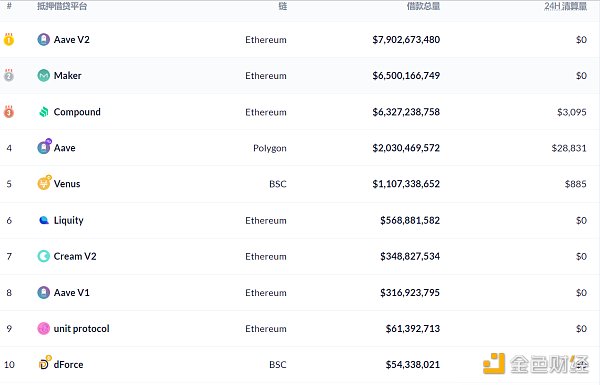This screenshot has height=385, width=600.
Task: Click the Cream V2 logo icon
Action: point(44,256)
